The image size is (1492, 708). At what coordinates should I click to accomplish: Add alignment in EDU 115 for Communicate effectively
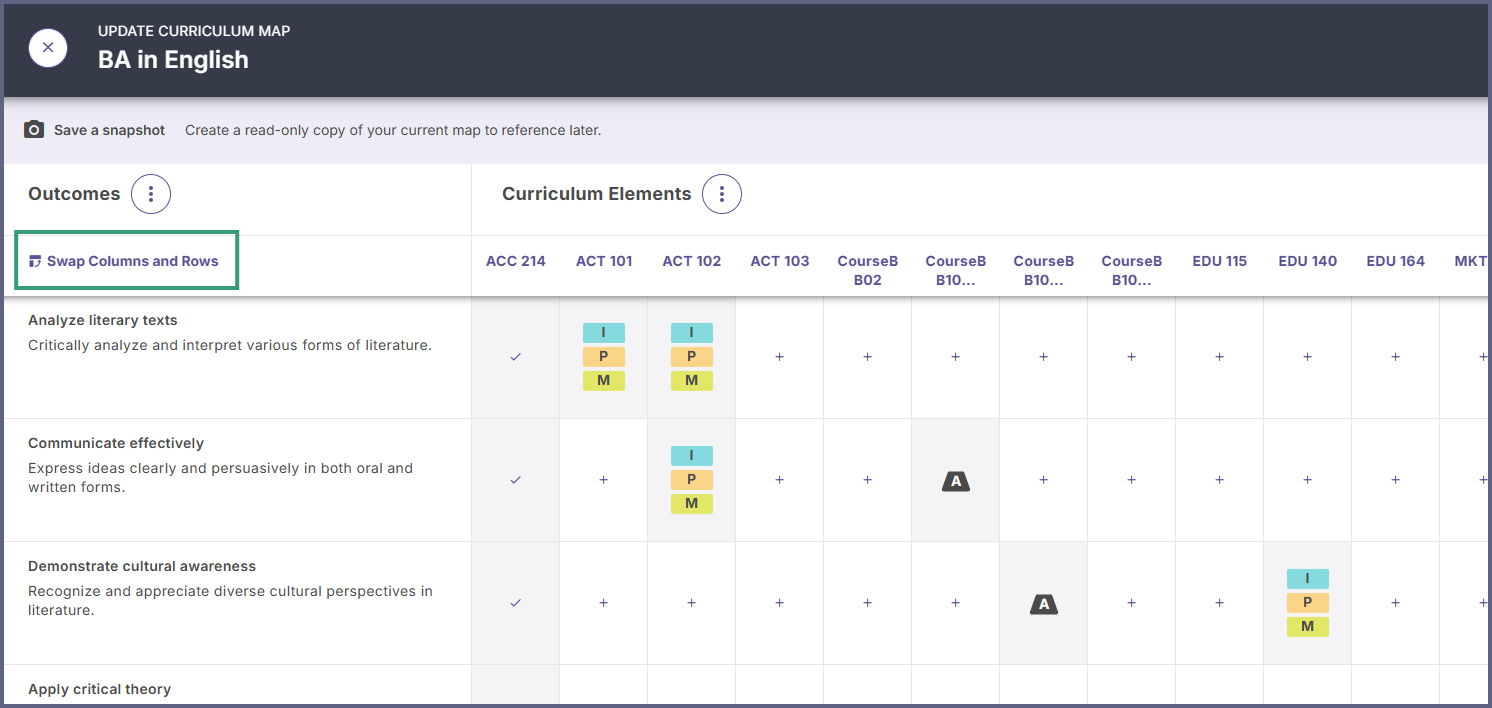point(1220,480)
